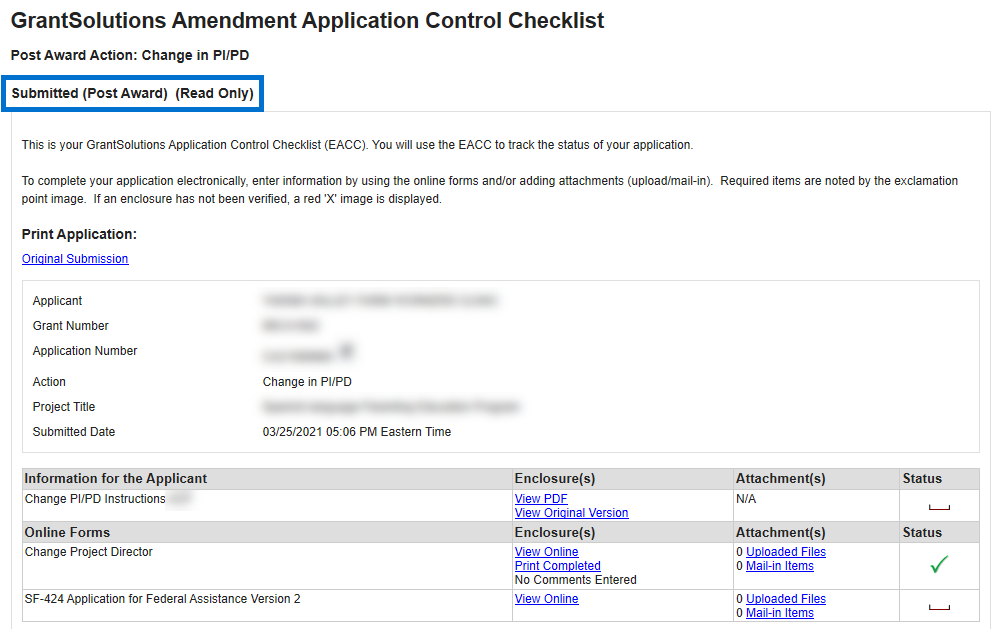
Task: Click green checkmark status for Change Project Director
Action: pos(938,566)
